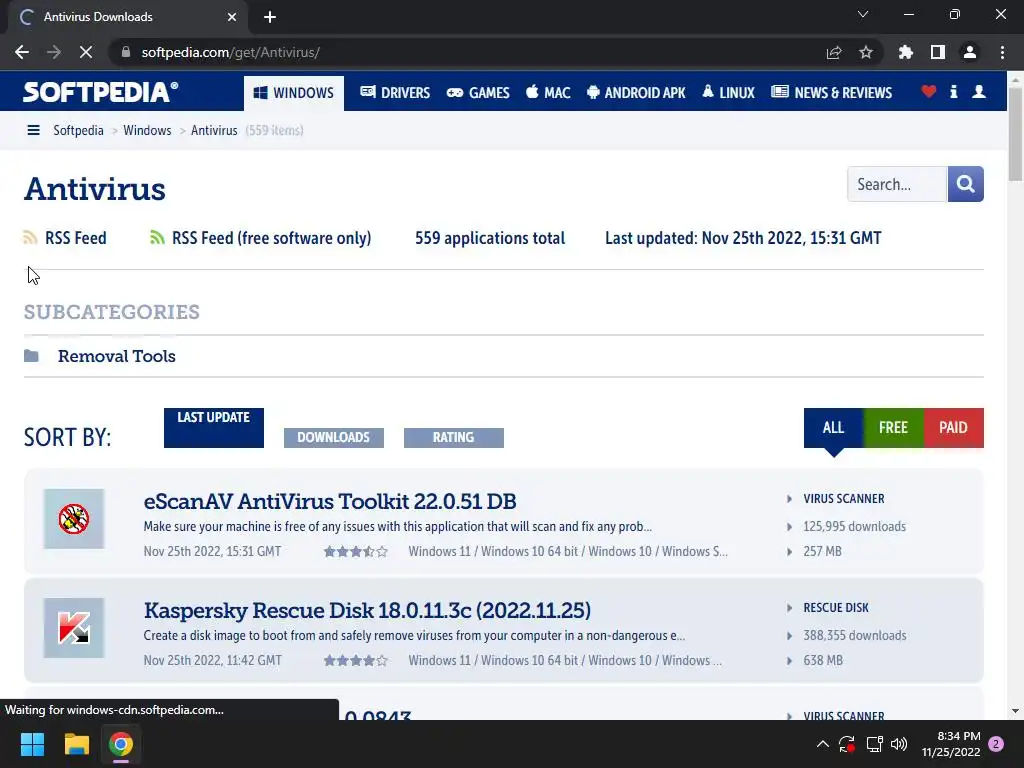1024x768 pixels.
Task: Click into the Search field
Action: click(x=897, y=184)
